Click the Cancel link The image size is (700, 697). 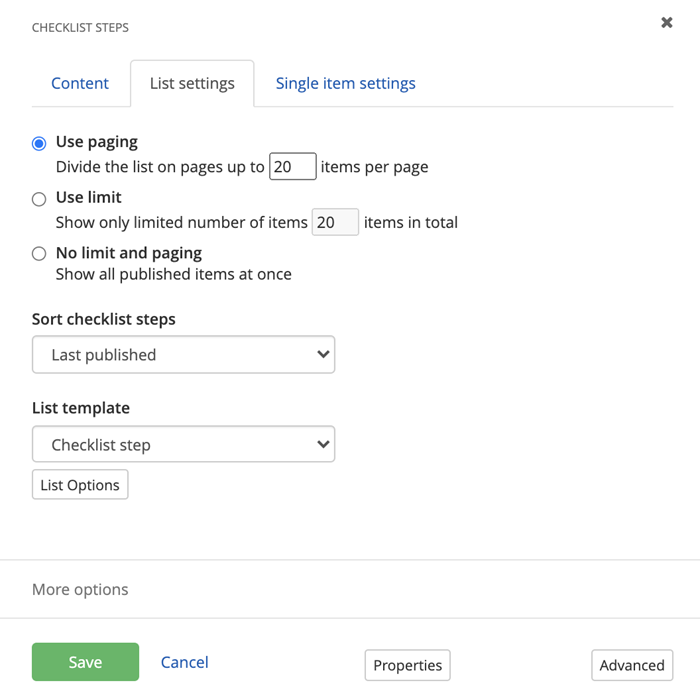coord(184,662)
